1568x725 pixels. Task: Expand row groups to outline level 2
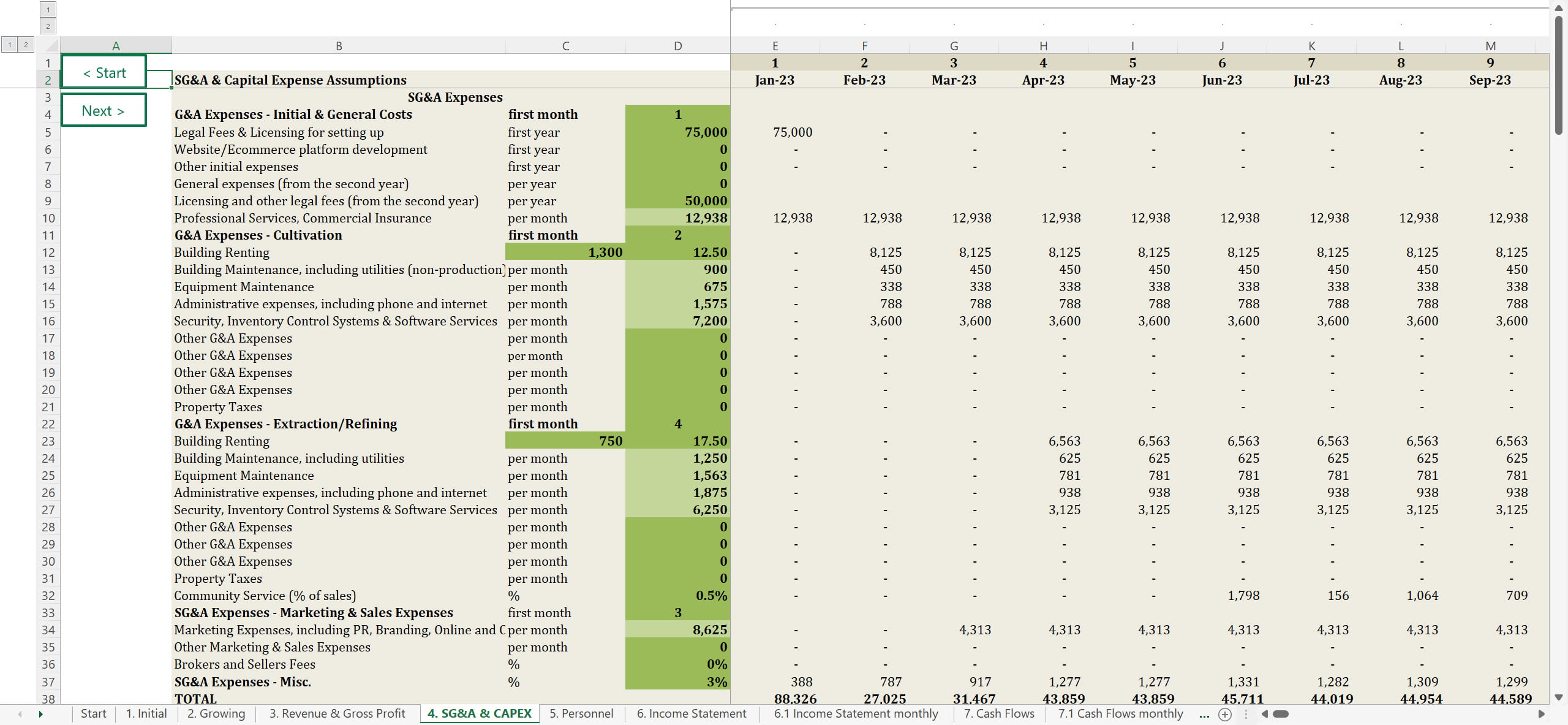[x=26, y=44]
